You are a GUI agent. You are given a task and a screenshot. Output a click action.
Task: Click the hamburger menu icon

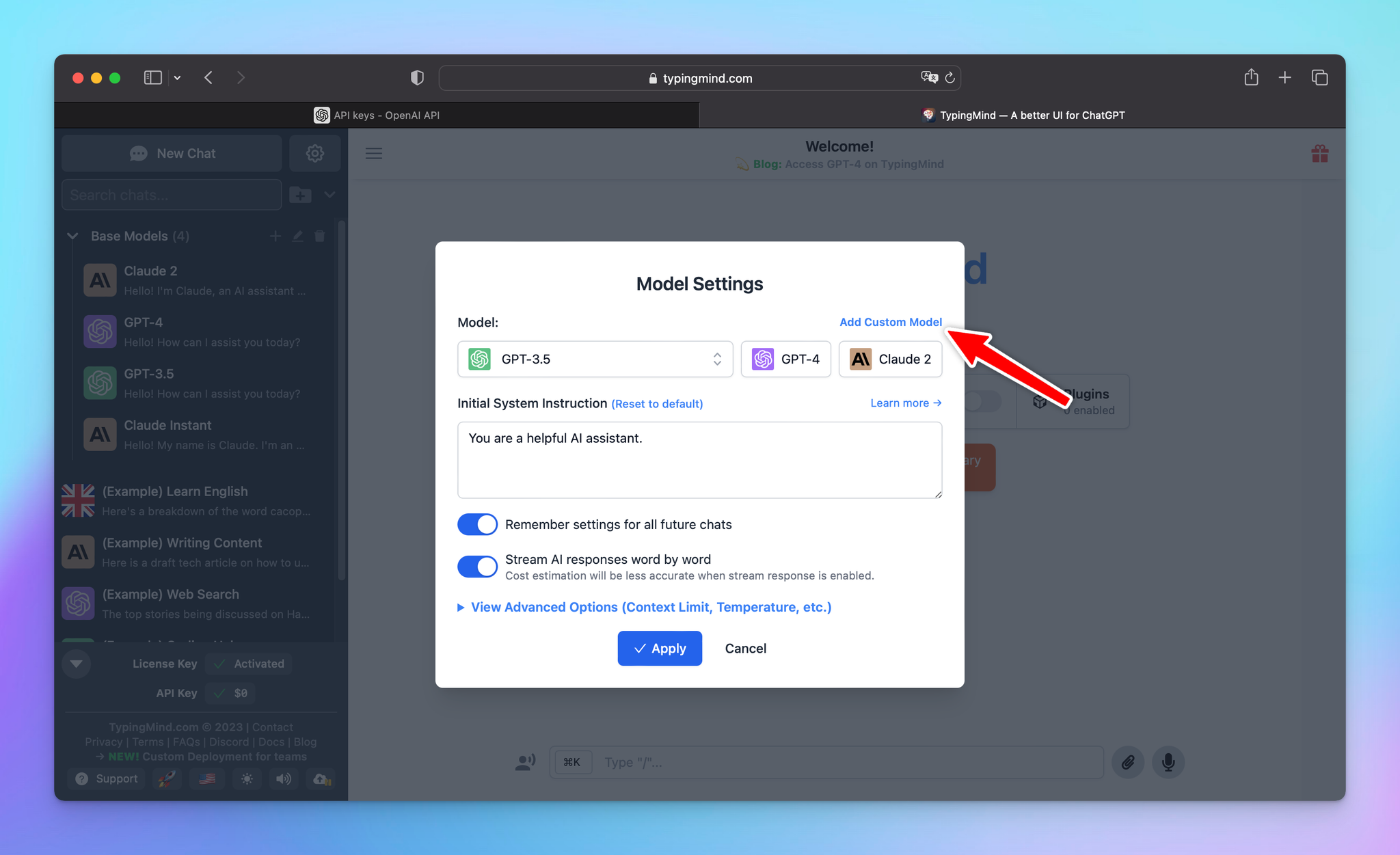[374, 153]
